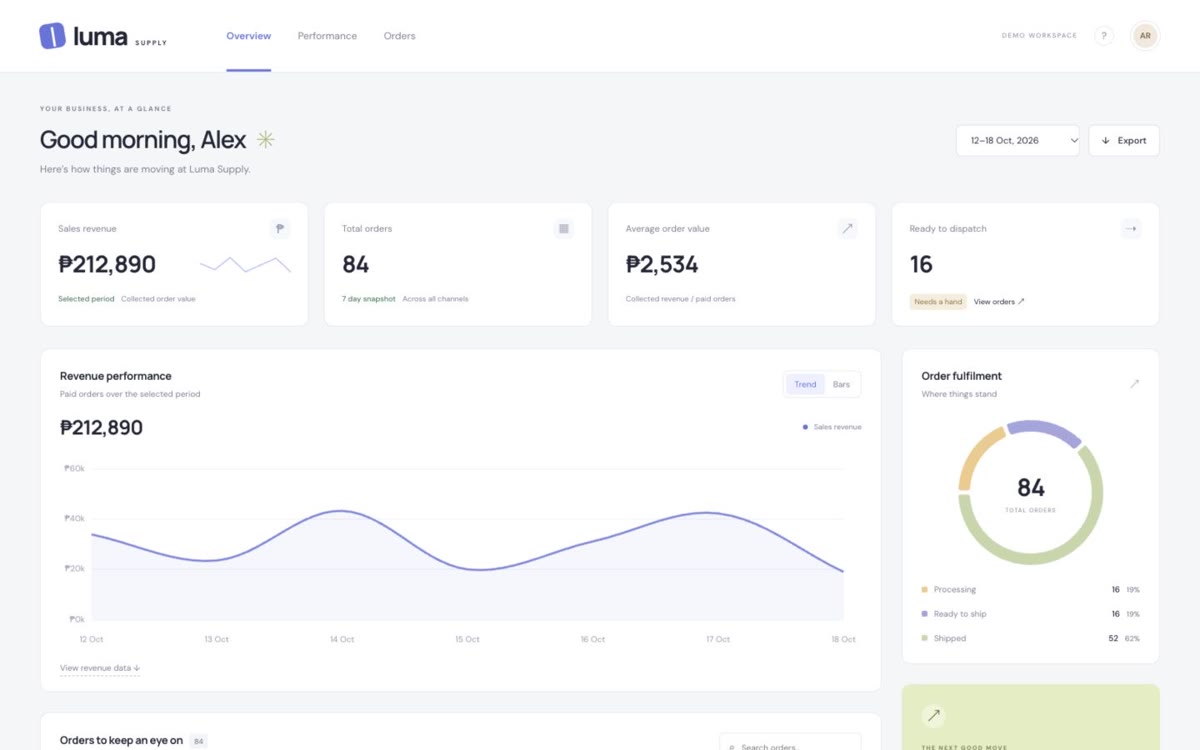Open the help question mark icon
The width and height of the screenshot is (1200, 750).
click(x=1104, y=36)
